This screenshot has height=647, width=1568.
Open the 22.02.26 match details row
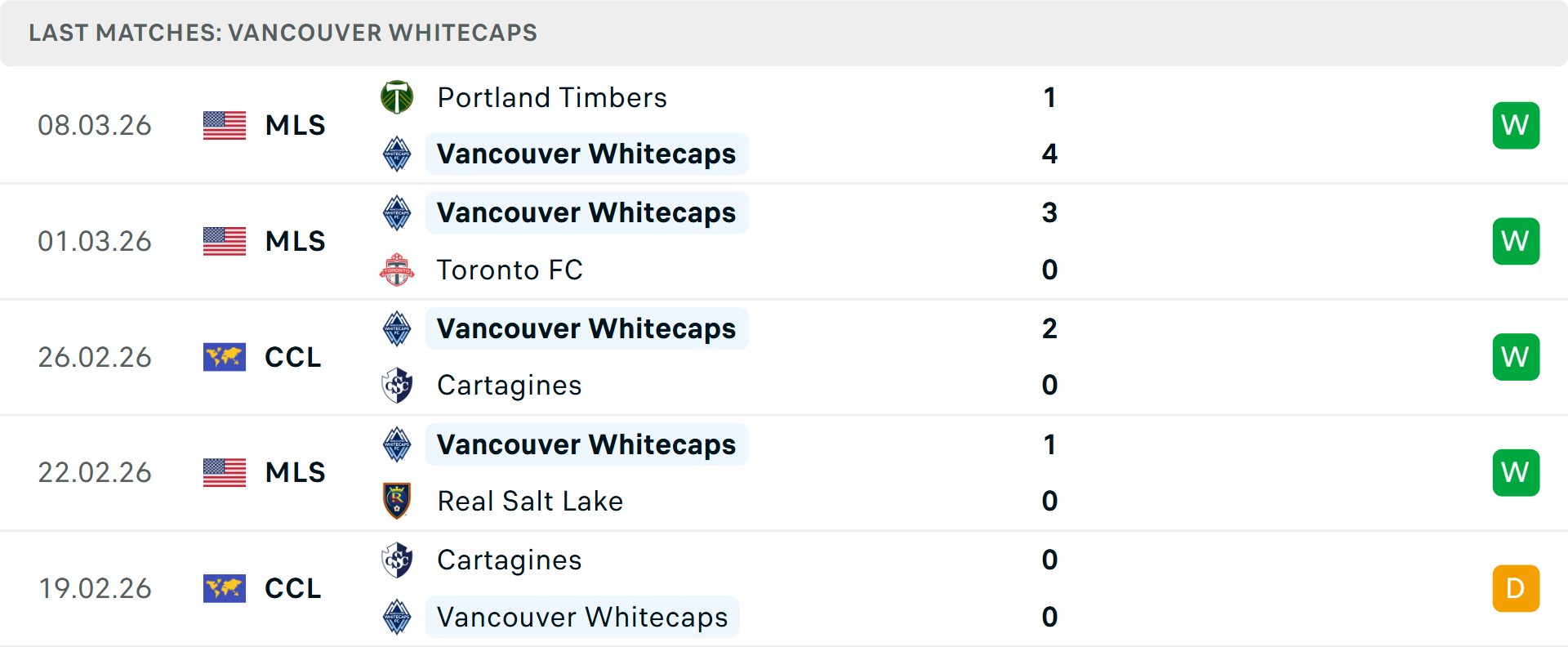(784, 472)
